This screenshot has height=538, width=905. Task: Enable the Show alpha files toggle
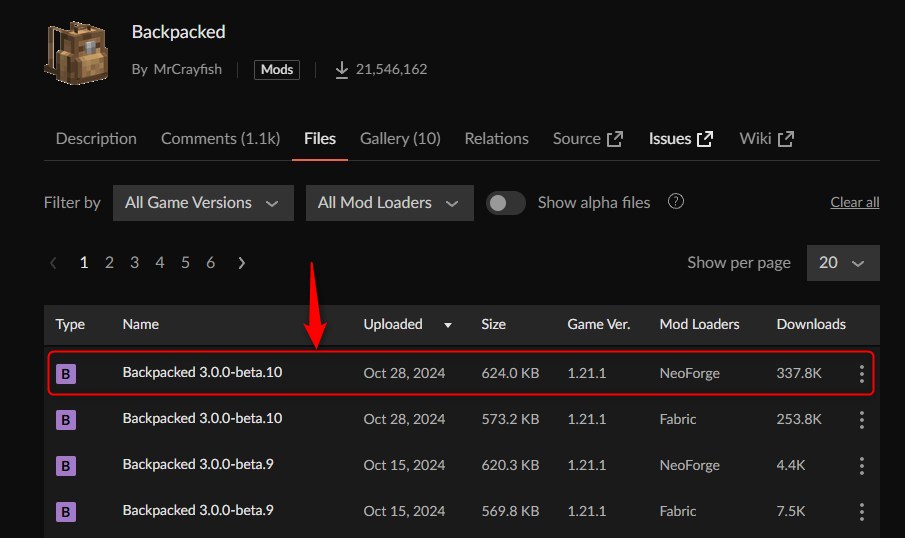(506, 203)
